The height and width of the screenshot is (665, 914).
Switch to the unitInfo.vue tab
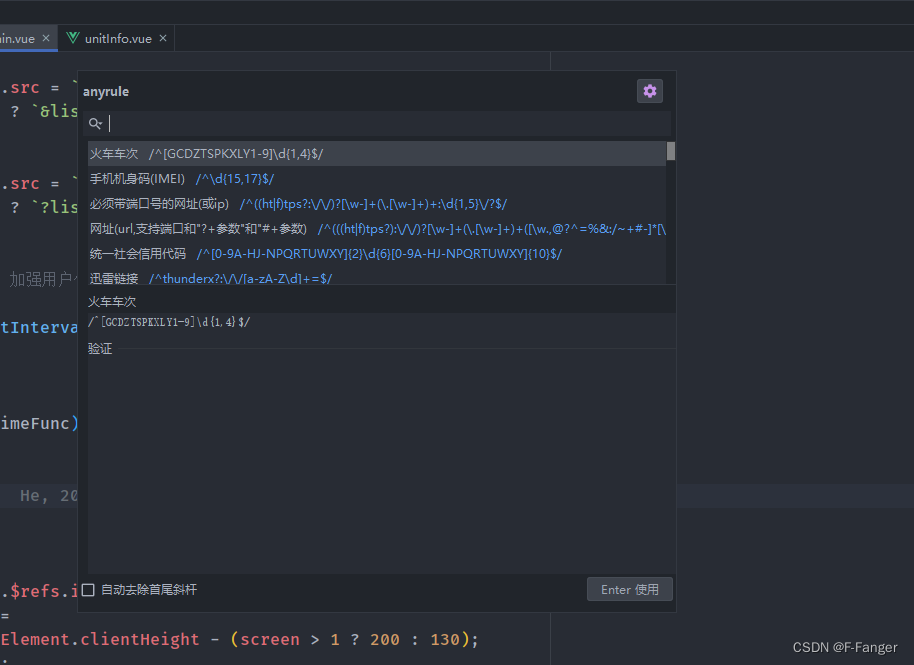117,38
